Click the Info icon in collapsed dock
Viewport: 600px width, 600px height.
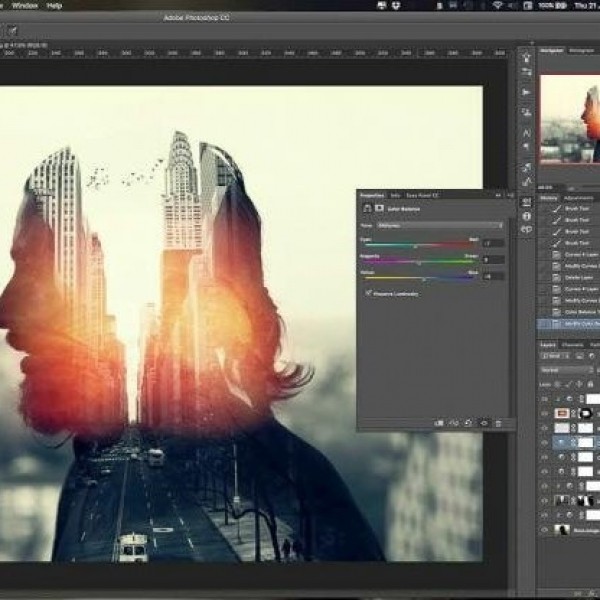click(527, 215)
